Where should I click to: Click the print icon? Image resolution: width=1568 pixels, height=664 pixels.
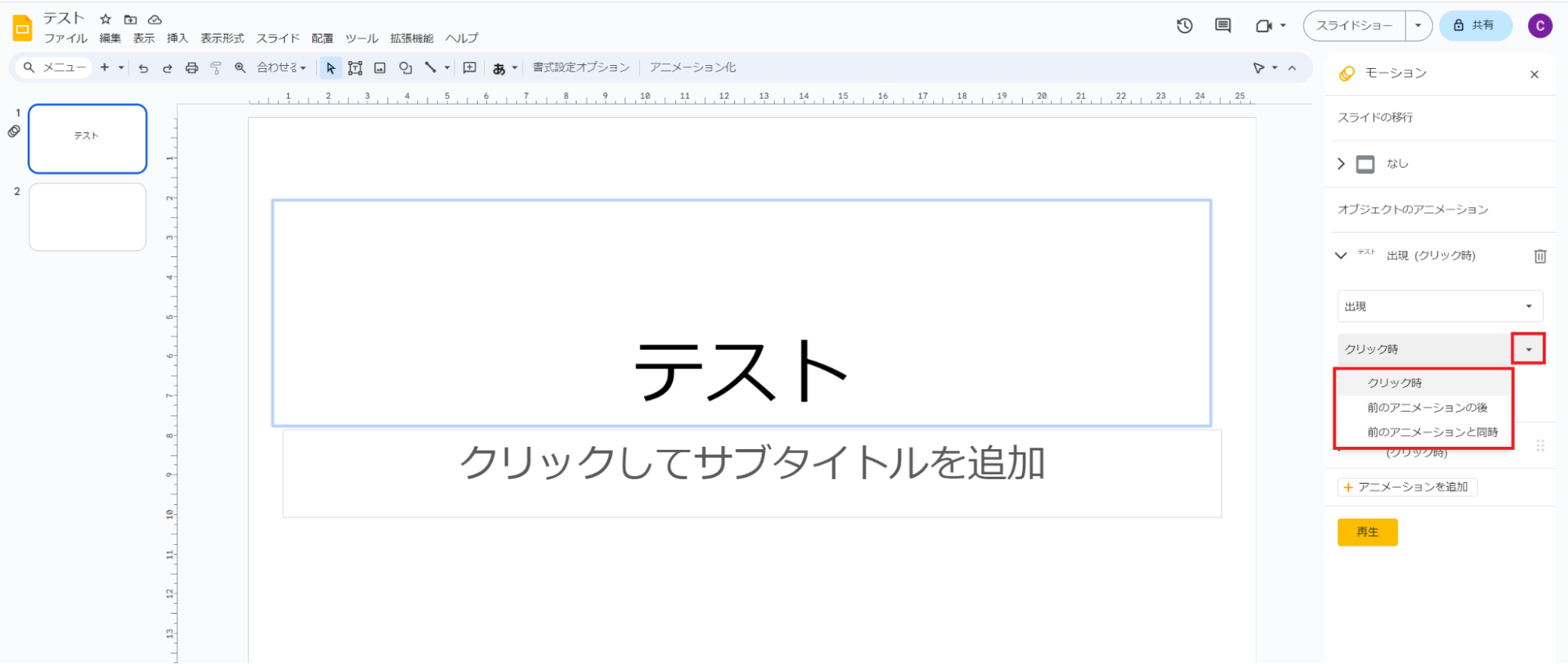click(x=191, y=68)
